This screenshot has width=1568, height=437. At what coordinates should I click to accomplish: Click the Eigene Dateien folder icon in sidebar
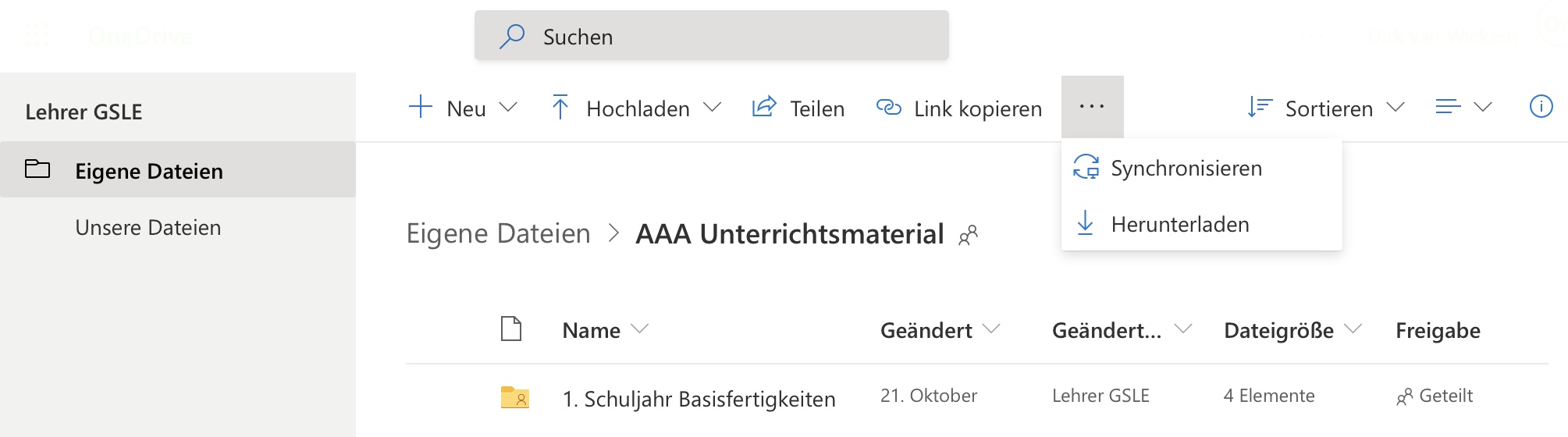(x=37, y=169)
